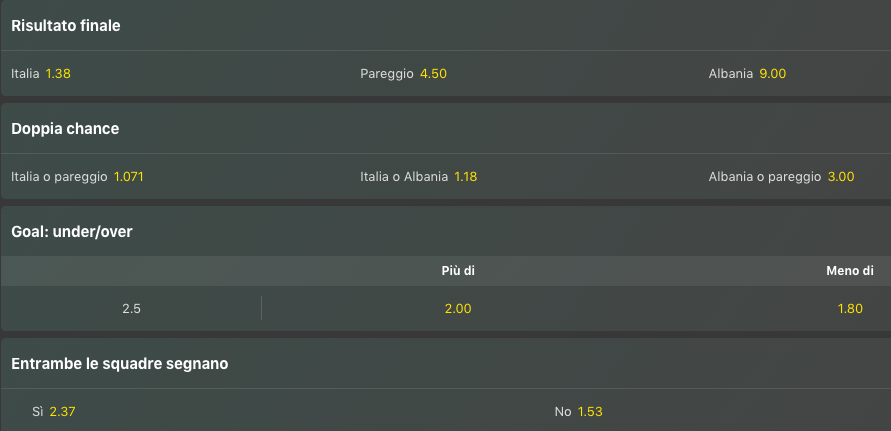The height and width of the screenshot is (431, 891).
Task: Choose No at 1.53 odds
Action: [x=590, y=412]
